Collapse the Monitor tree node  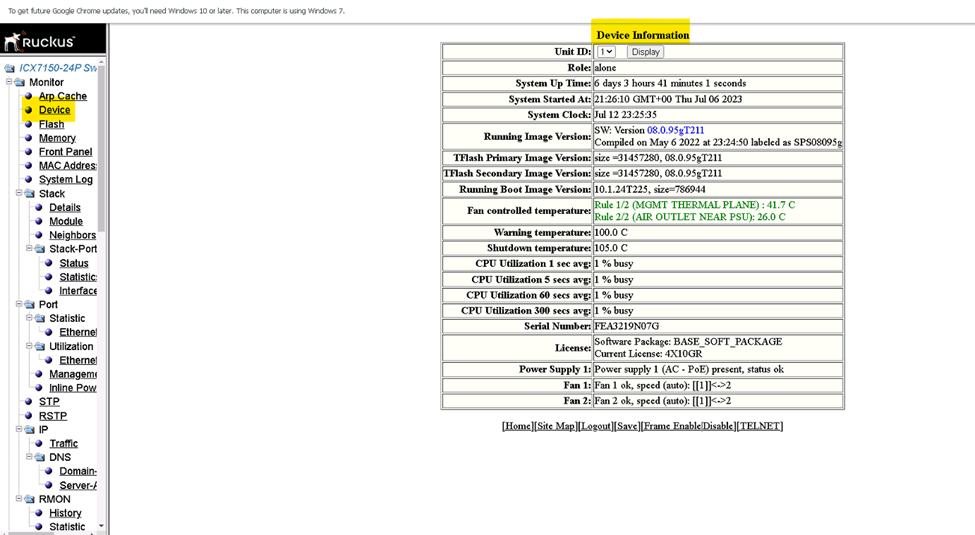[x=9, y=81]
